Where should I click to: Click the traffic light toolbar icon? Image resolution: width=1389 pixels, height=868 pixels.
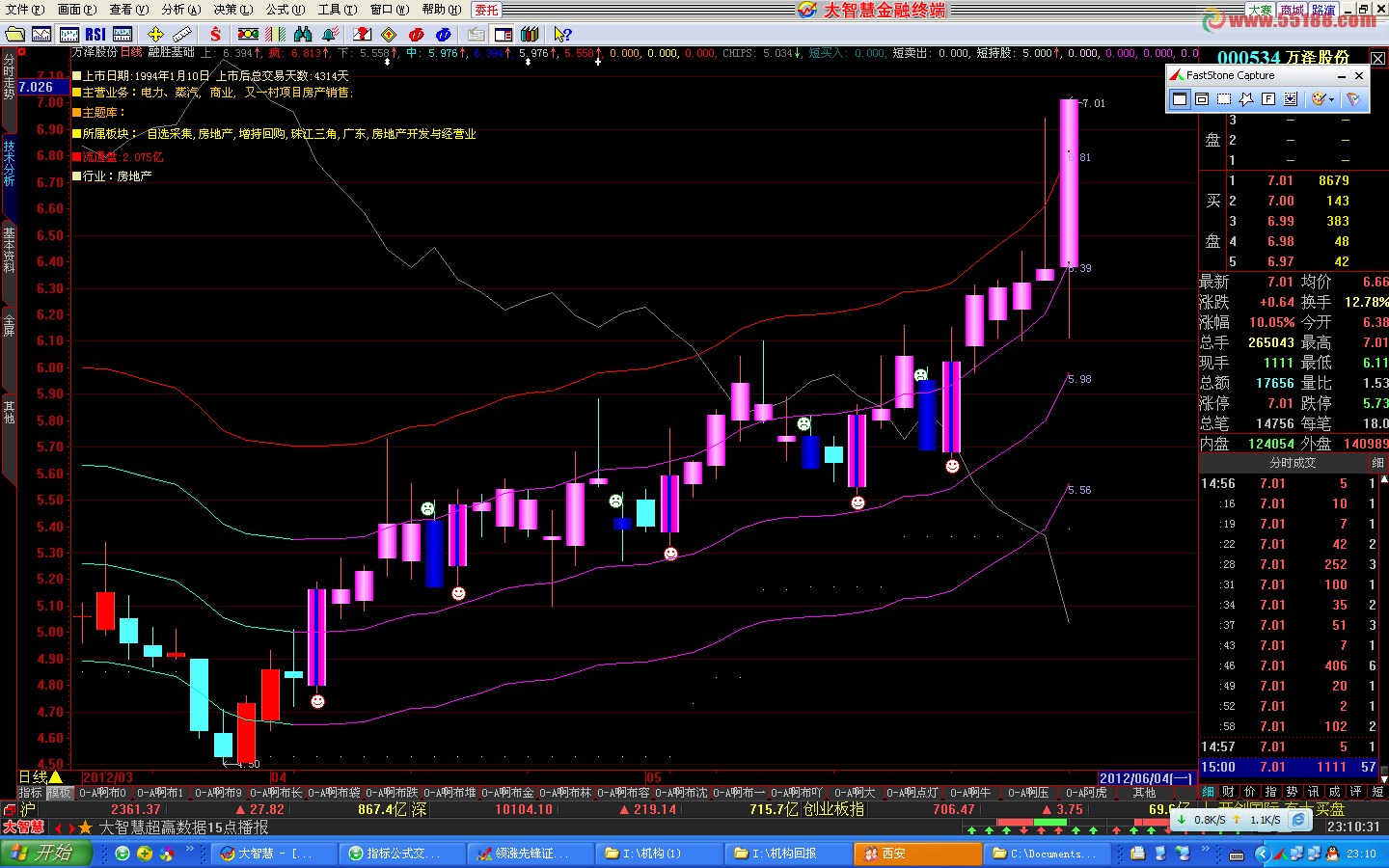248,35
